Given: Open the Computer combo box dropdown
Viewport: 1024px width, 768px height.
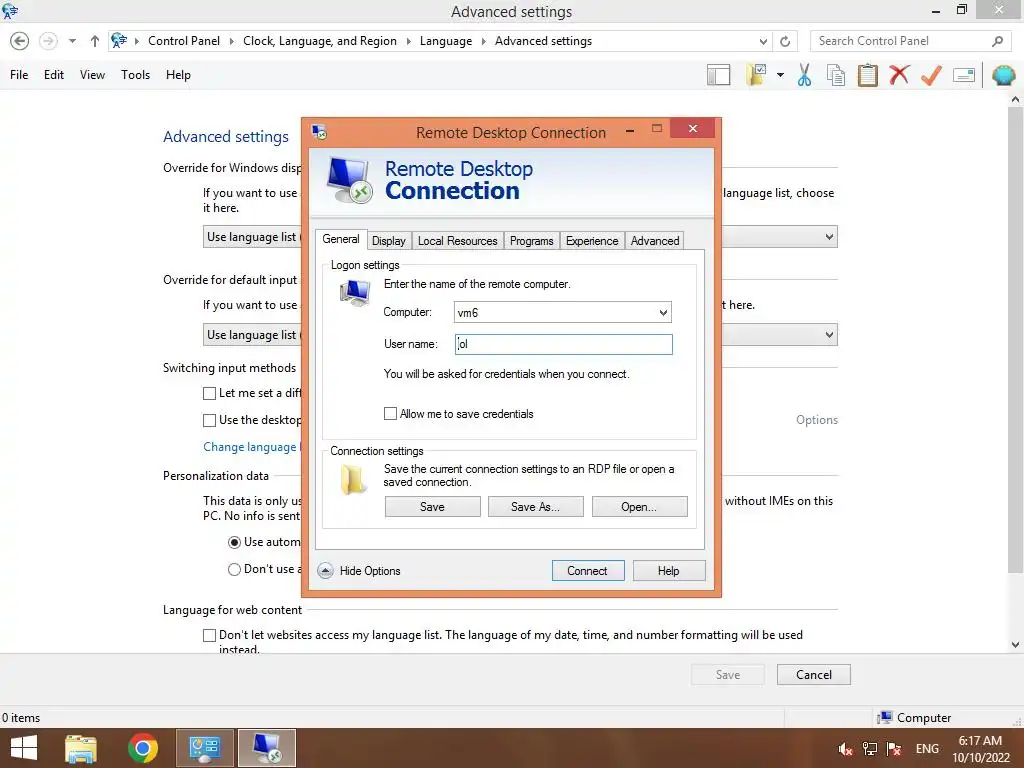Looking at the screenshot, I should point(663,313).
